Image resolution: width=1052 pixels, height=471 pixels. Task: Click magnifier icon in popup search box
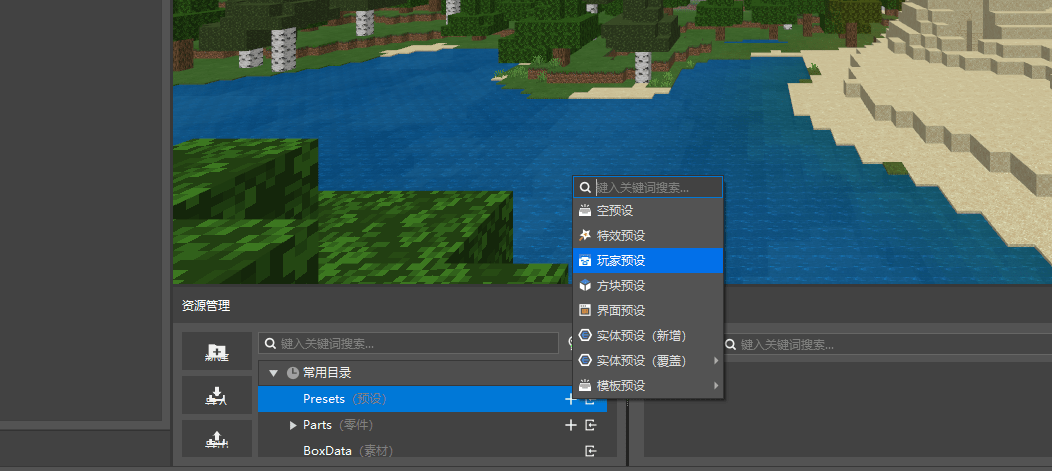pyautogui.click(x=585, y=187)
